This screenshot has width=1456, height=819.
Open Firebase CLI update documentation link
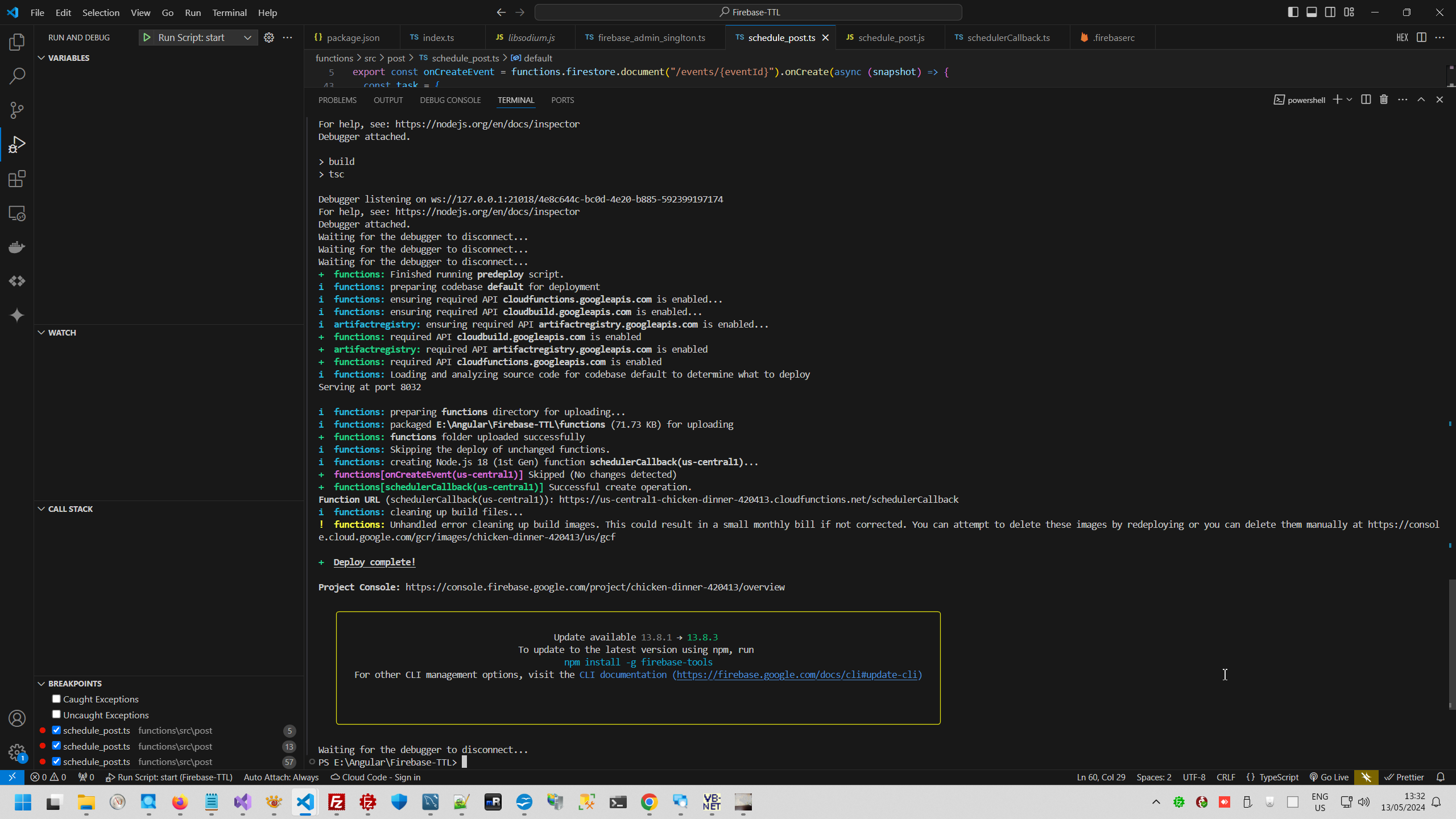click(796, 675)
